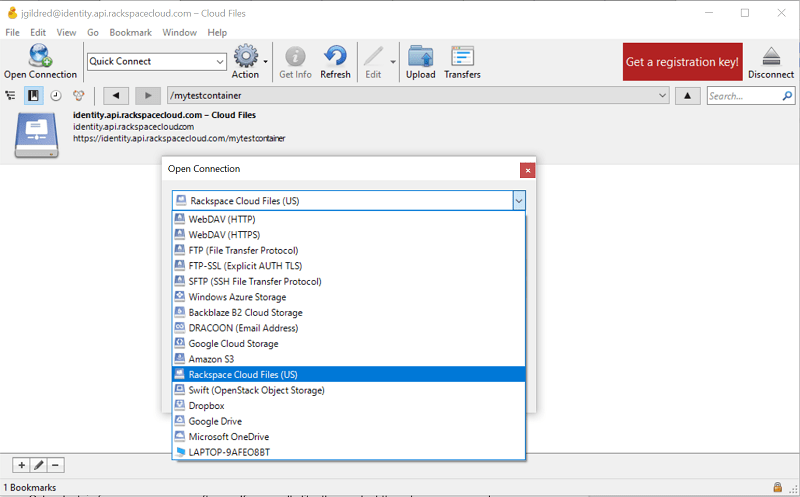Add a new bookmark

pyautogui.click(x=21, y=465)
